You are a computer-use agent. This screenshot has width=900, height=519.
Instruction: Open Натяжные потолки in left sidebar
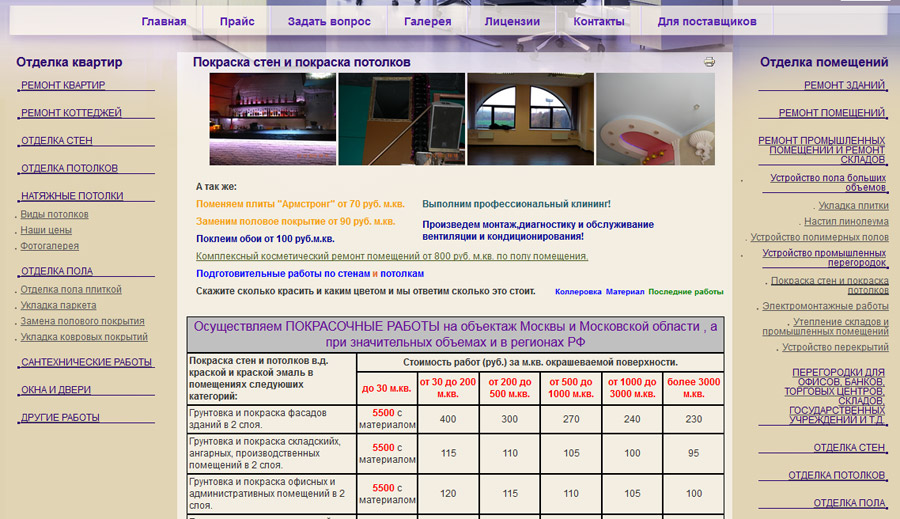[72, 196]
